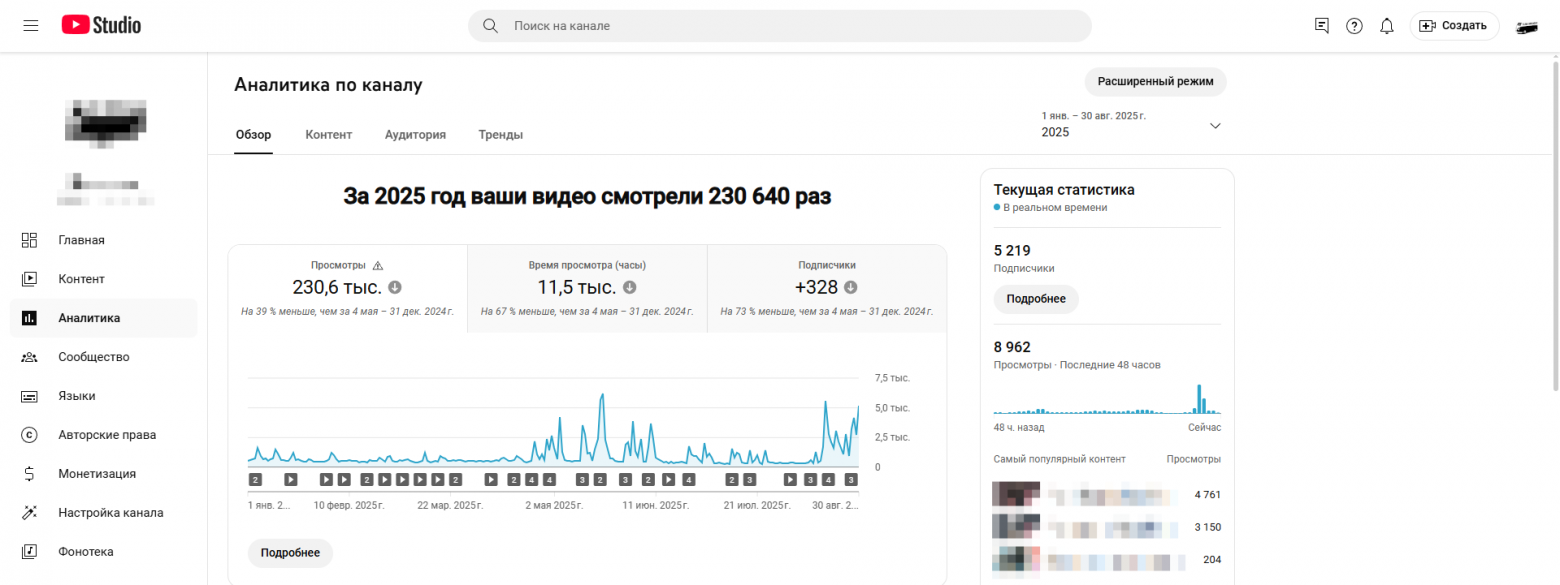
Task: Click the warning icon beside Просмотры
Action: click(378, 265)
